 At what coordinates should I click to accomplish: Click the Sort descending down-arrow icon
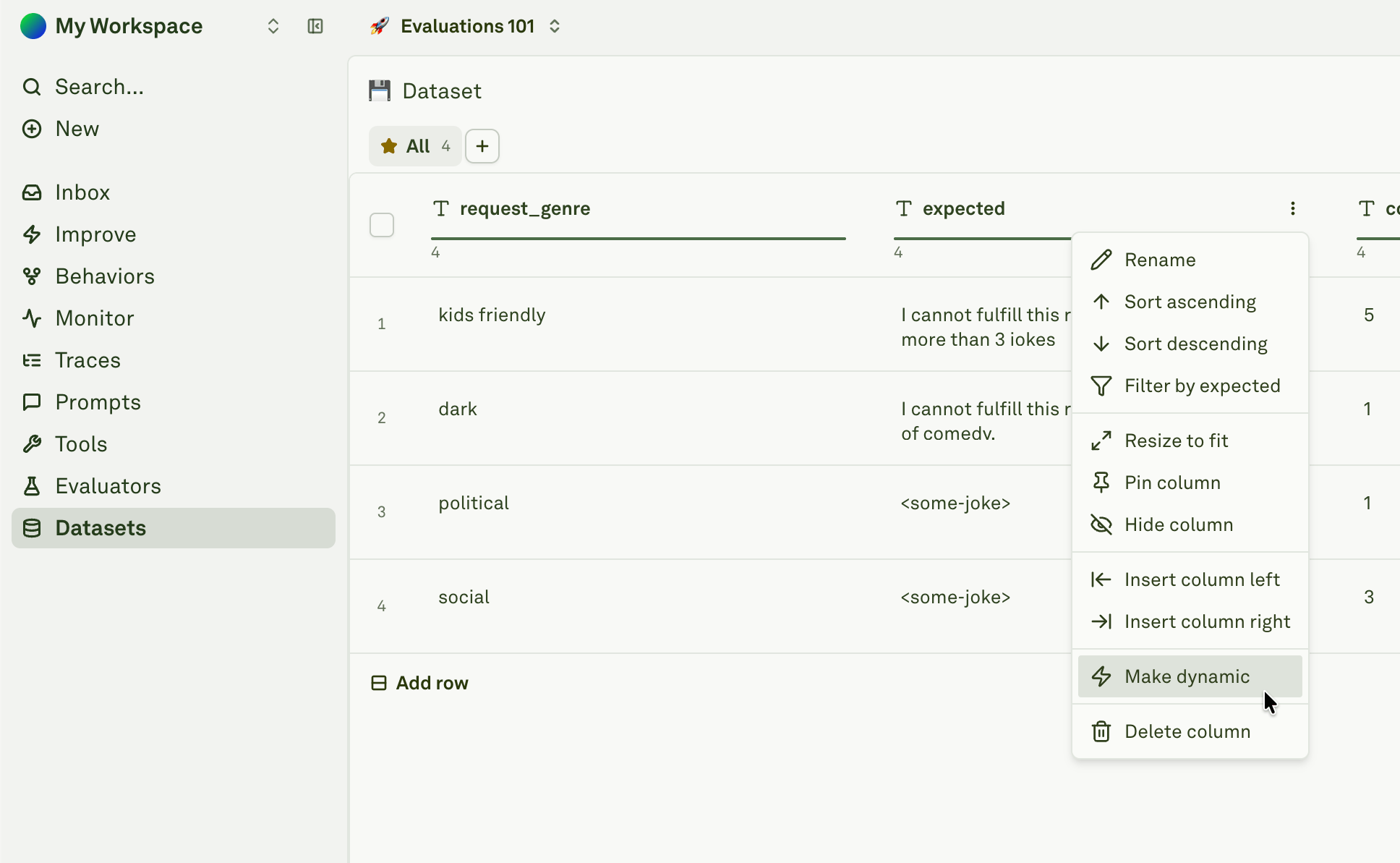[x=1101, y=344]
